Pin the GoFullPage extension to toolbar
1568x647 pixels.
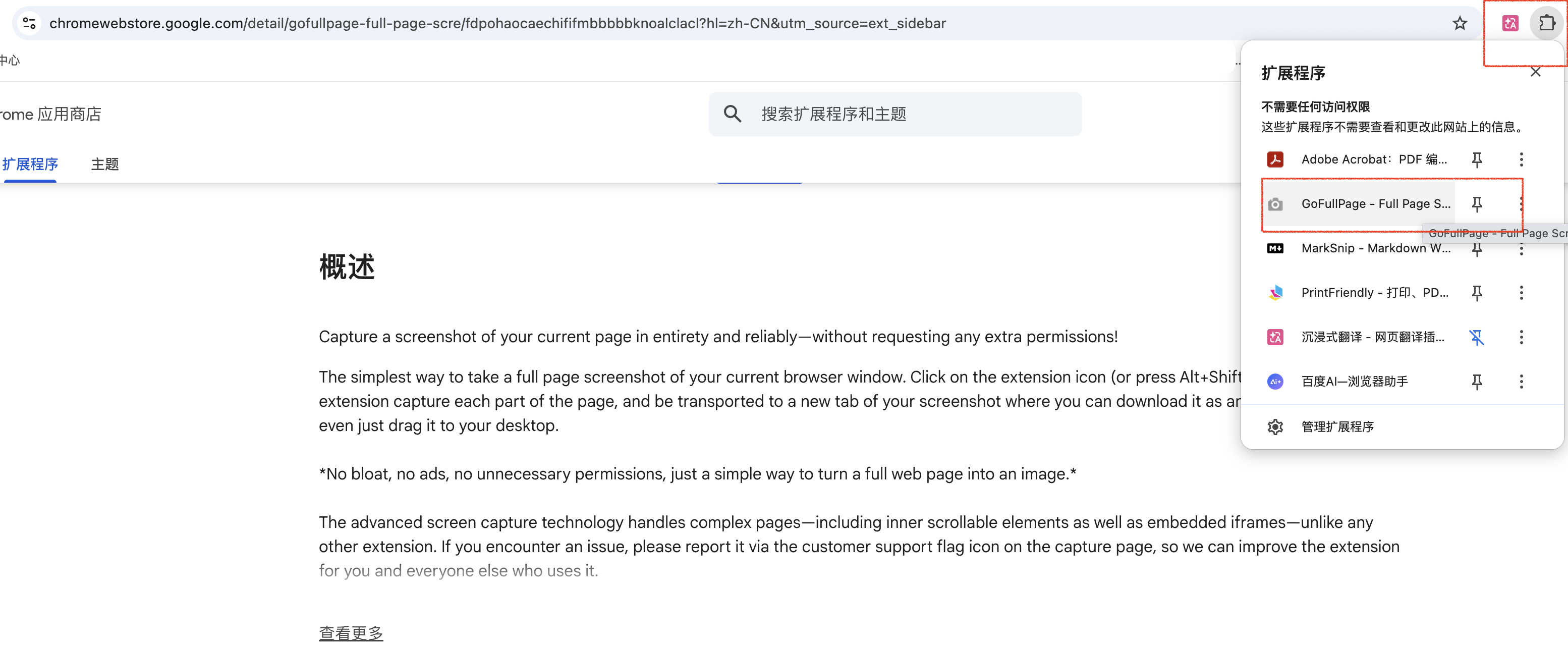(x=1477, y=204)
